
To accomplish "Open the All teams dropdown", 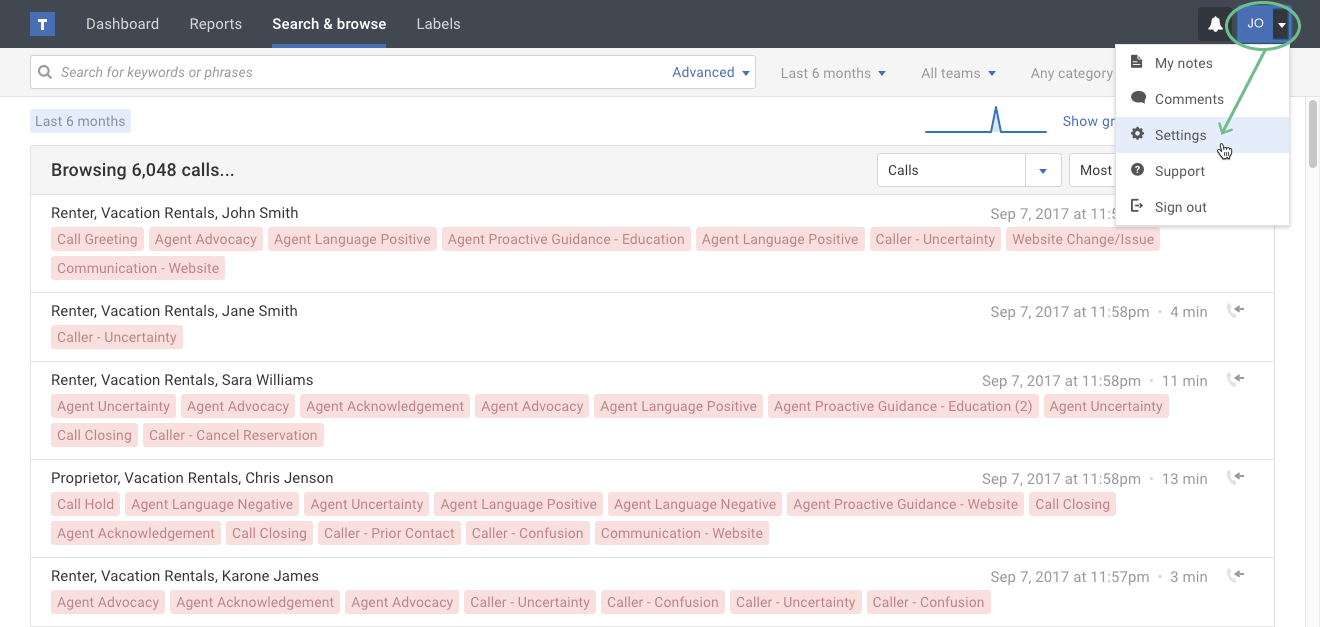I will point(957,72).
